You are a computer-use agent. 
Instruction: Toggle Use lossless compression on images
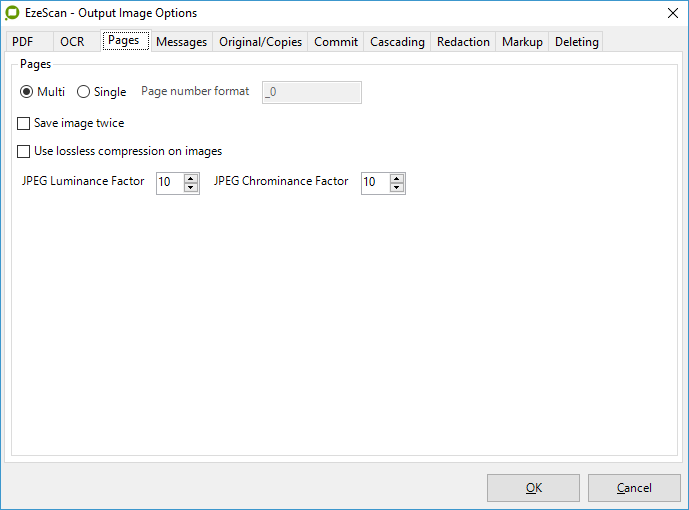coord(24,151)
